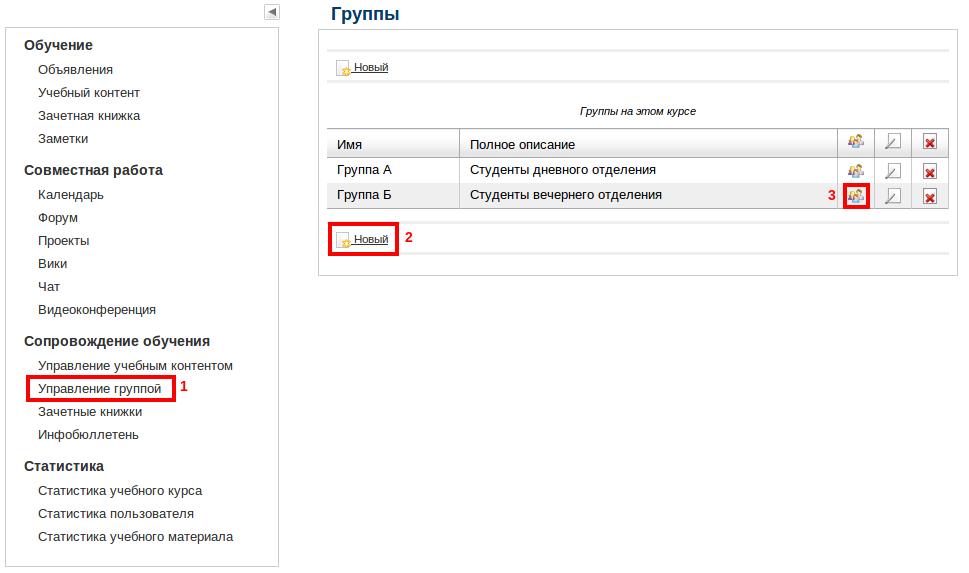
Task: Delete Группа А with red X
Action: click(x=929, y=171)
